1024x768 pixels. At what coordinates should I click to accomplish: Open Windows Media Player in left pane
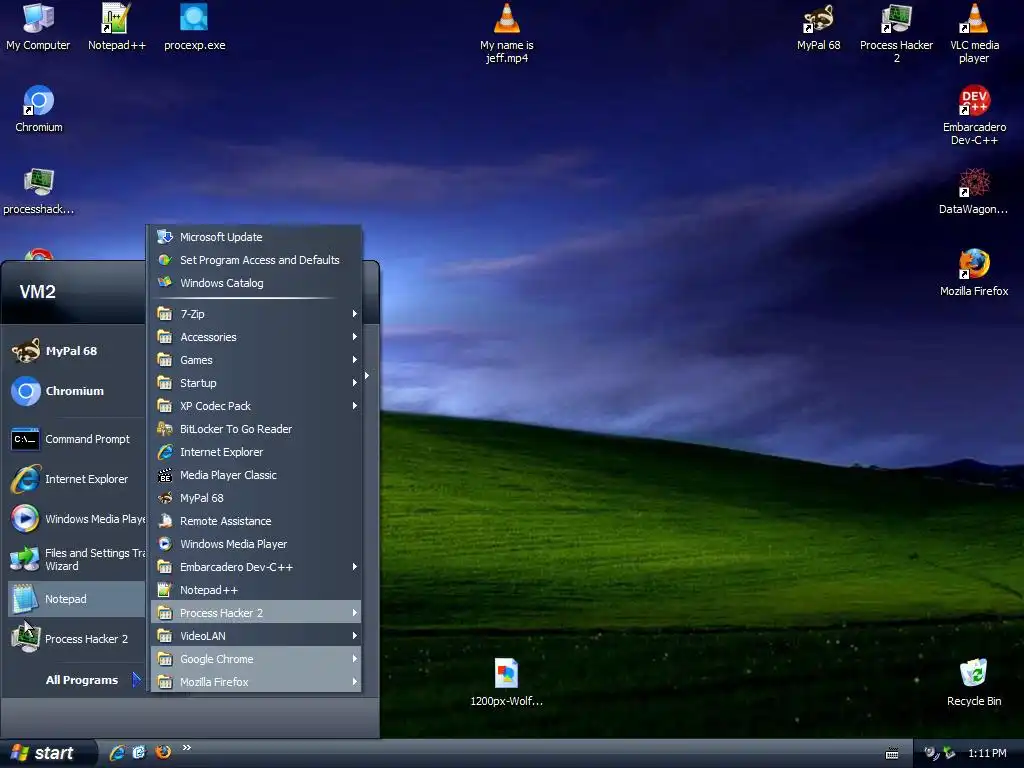76,519
